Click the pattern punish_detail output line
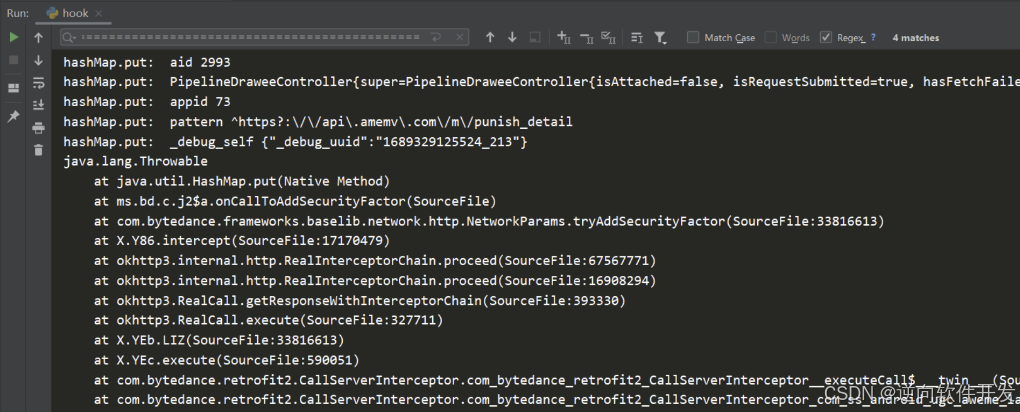Viewport: 1020px width, 412px height. 317,122
